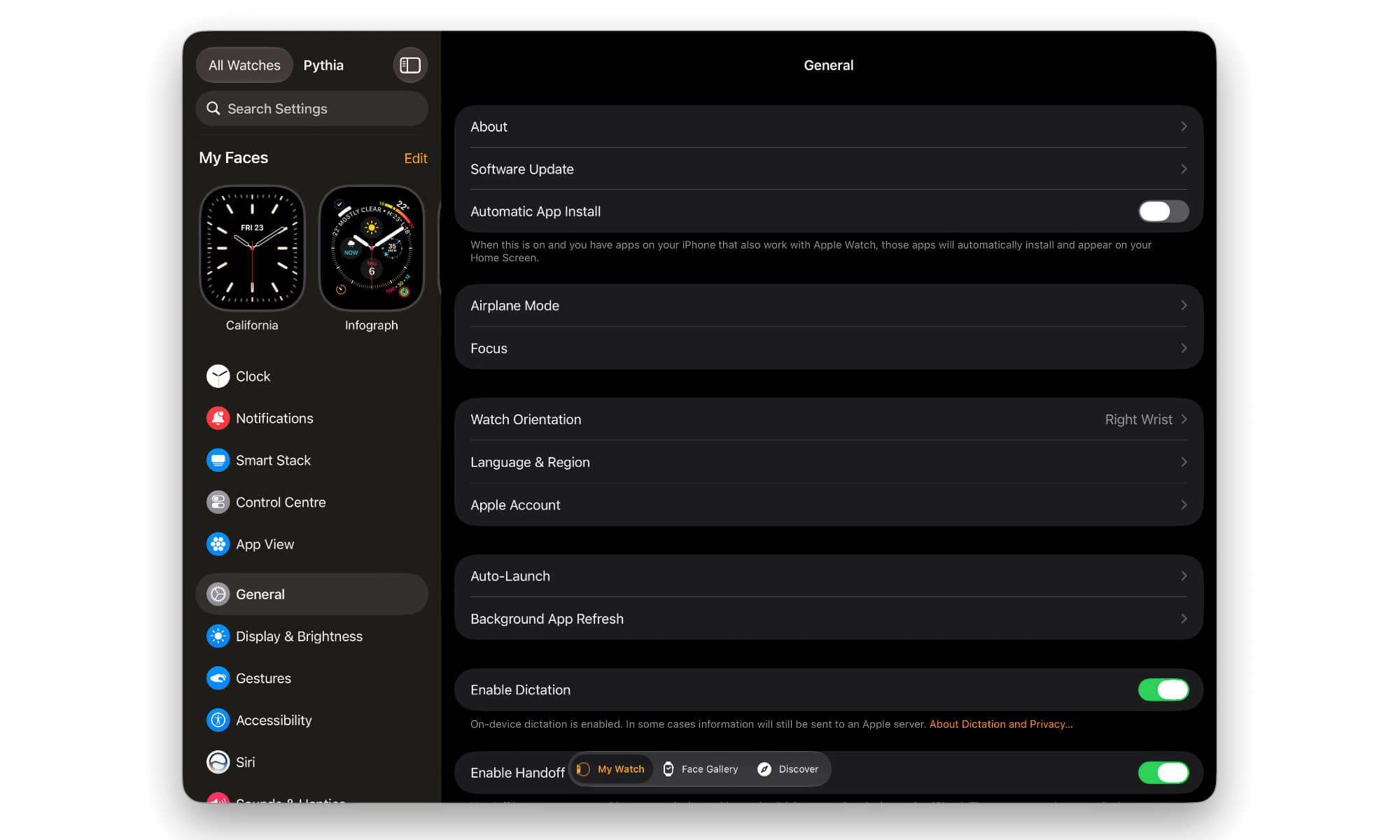This screenshot has width=1400, height=840.
Task: Click the Accessibility icon
Action: coord(218,720)
